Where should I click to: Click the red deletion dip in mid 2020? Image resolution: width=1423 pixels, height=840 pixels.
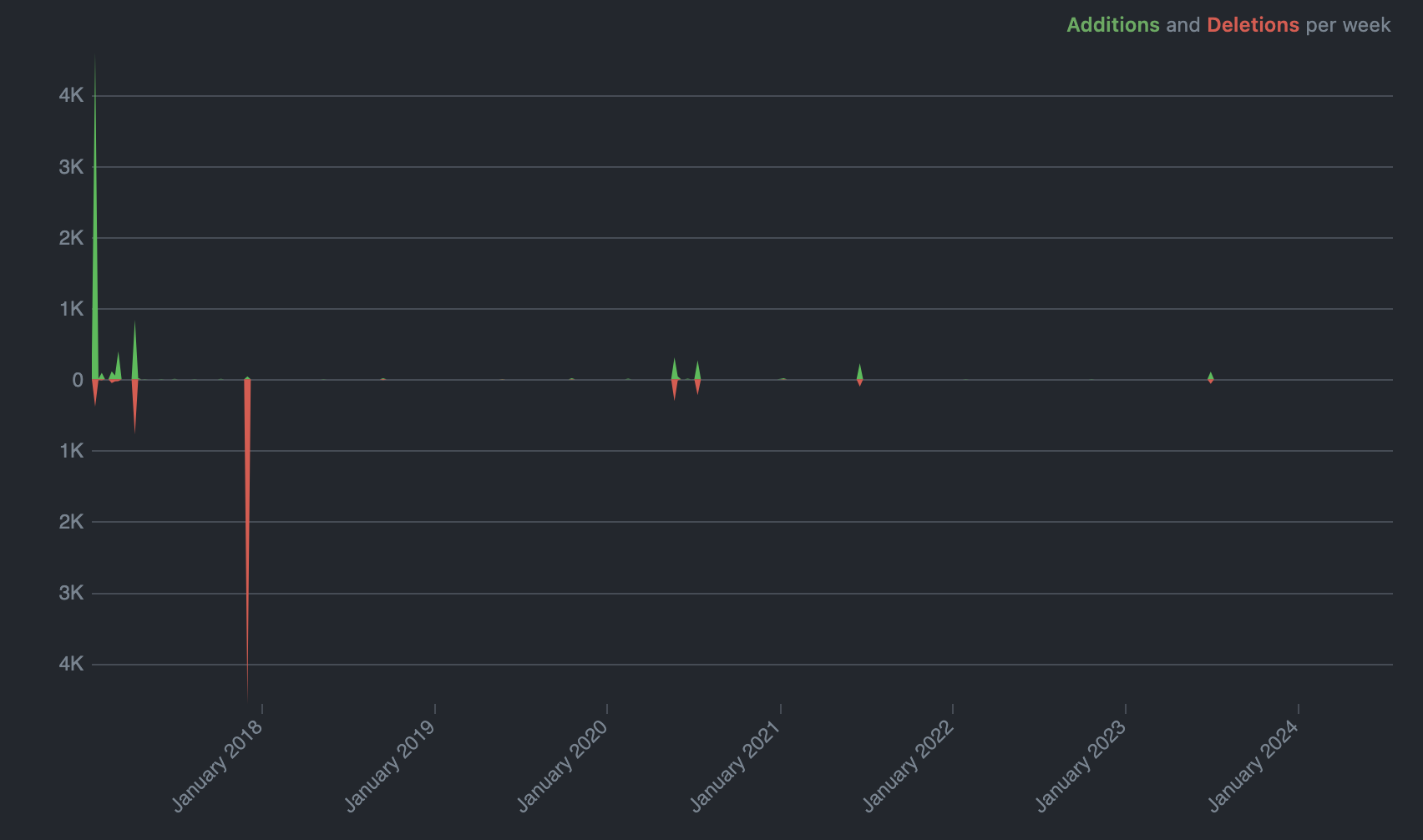[675, 392]
